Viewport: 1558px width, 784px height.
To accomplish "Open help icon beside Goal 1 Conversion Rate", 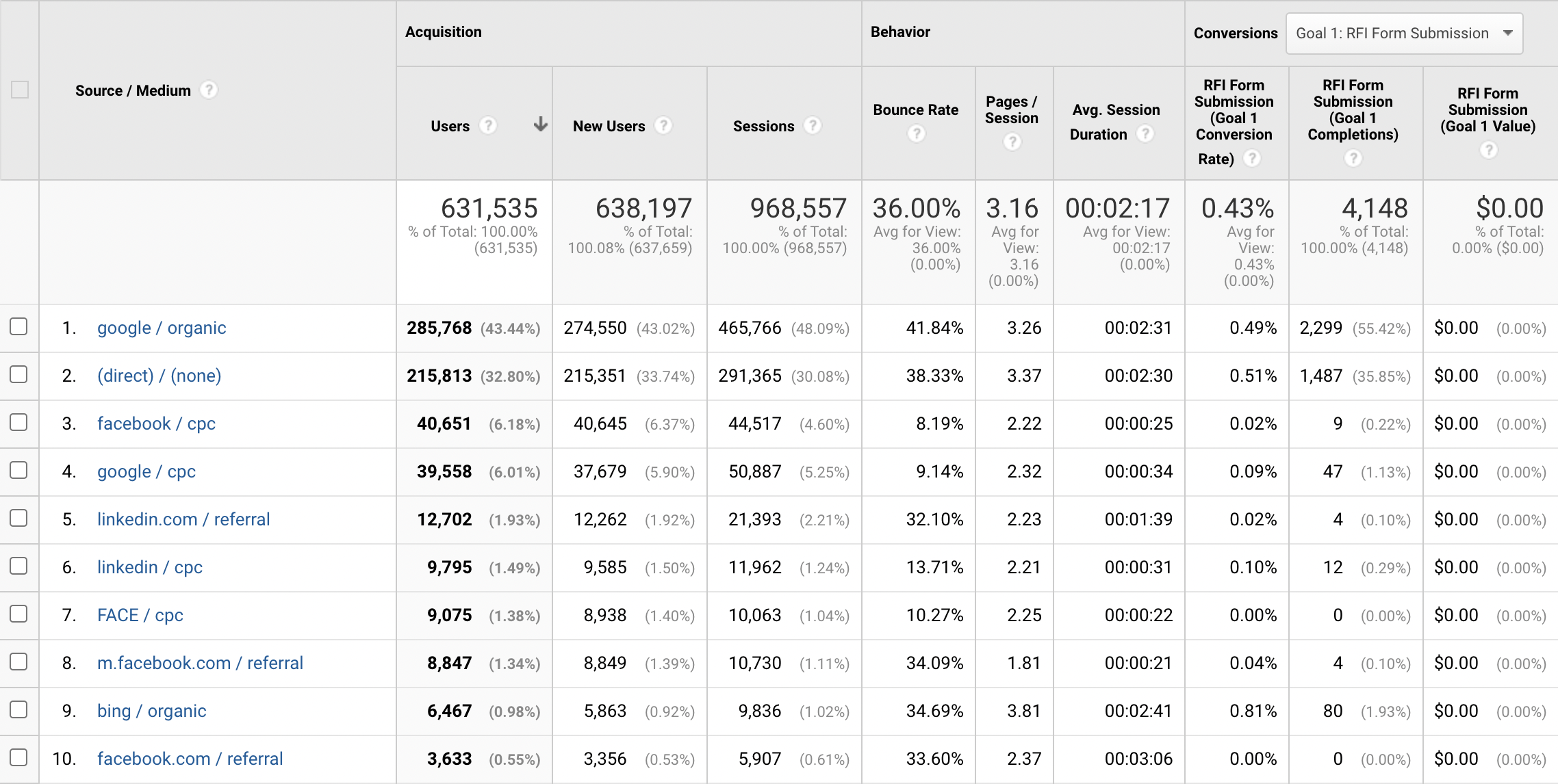I will (x=1252, y=158).
